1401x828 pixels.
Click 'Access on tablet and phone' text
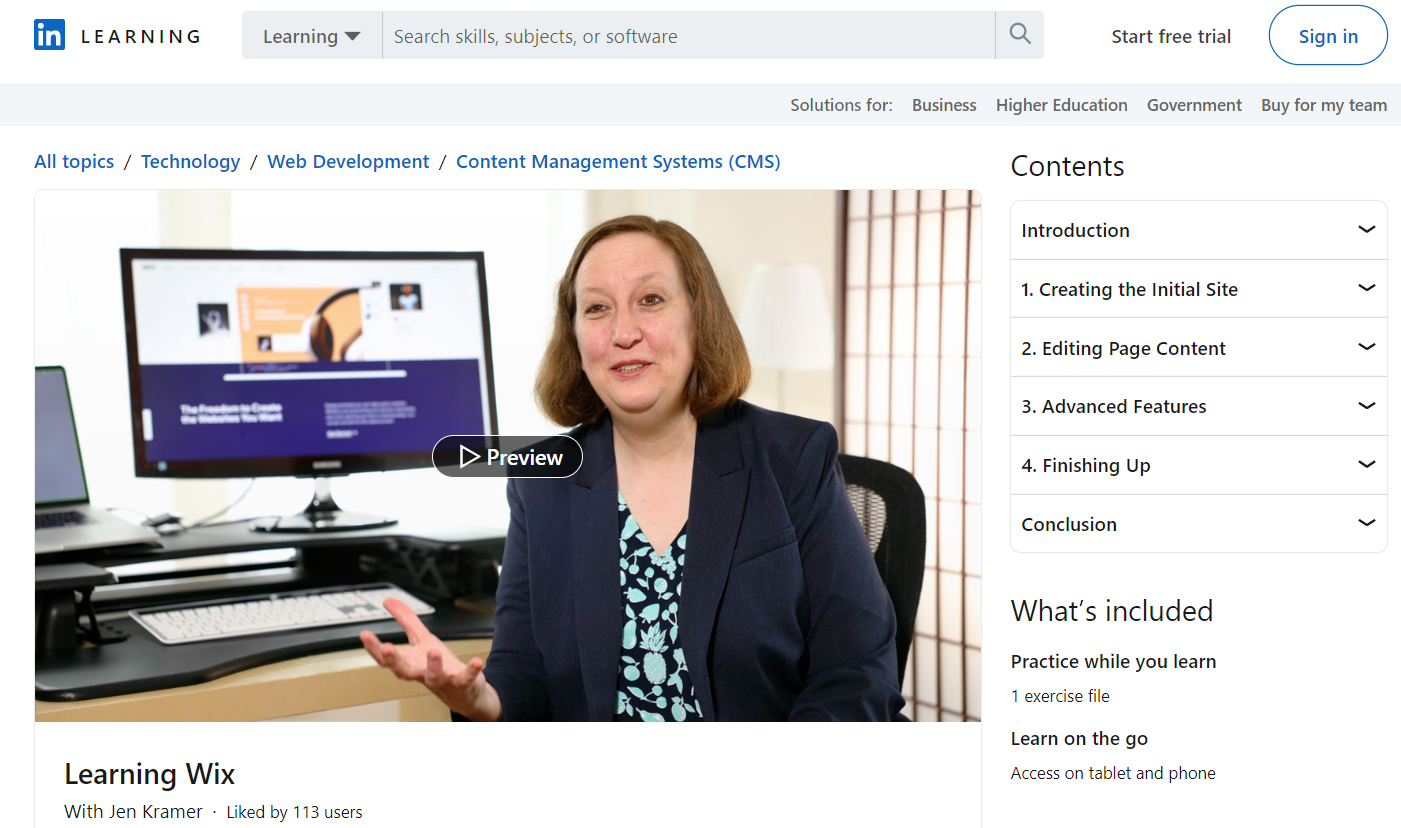tap(1113, 773)
